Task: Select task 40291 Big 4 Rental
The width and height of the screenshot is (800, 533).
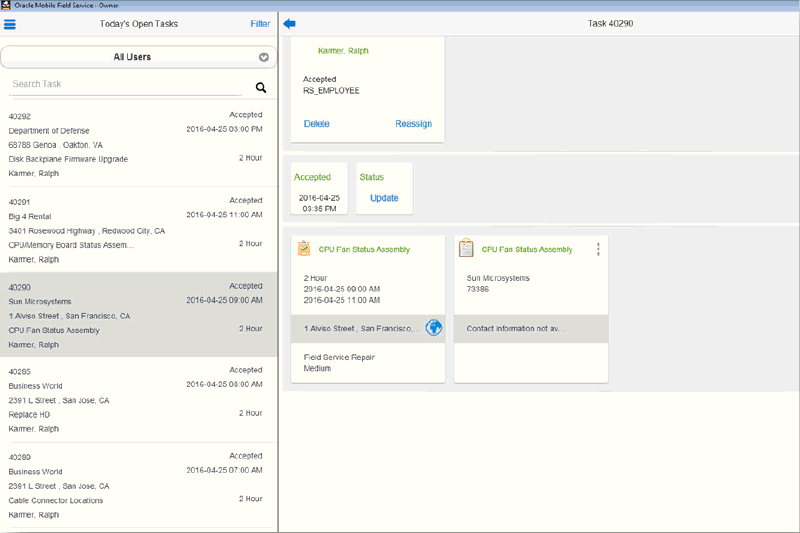Action: (x=138, y=230)
